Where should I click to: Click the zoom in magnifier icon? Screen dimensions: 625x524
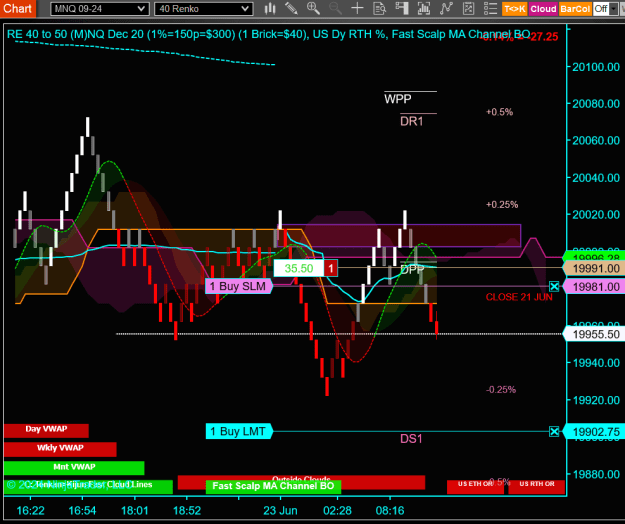click(x=313, y=8)
